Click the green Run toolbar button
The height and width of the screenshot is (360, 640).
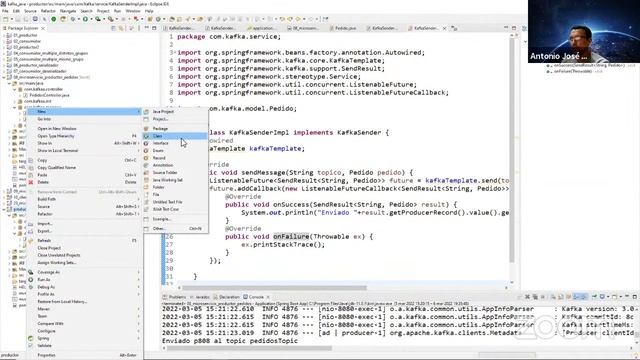pos(85,19)
